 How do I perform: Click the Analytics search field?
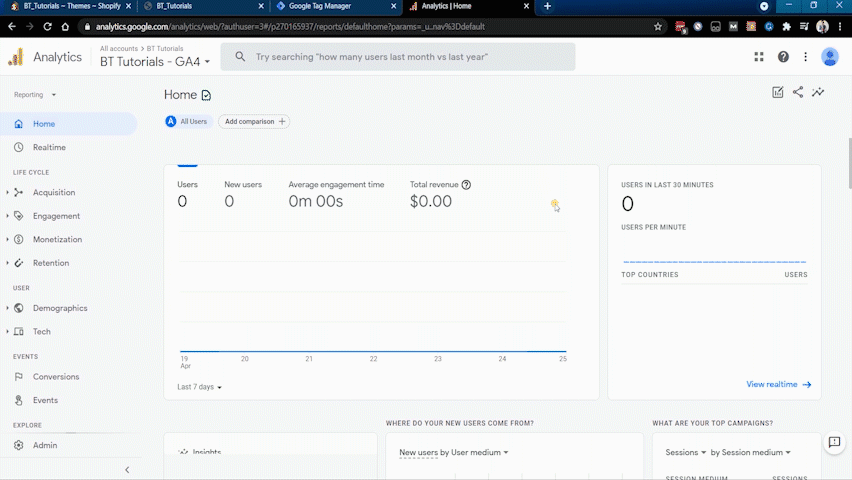pyautogui.click(x=398, y=57)
